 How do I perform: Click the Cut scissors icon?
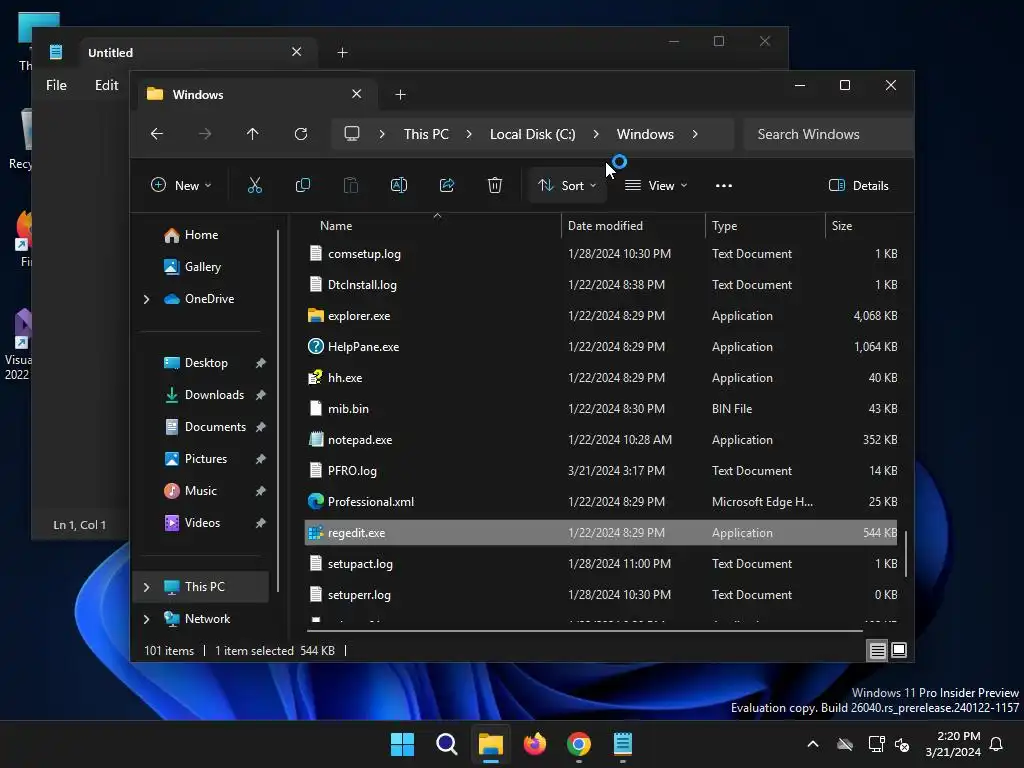pos(255,185)
